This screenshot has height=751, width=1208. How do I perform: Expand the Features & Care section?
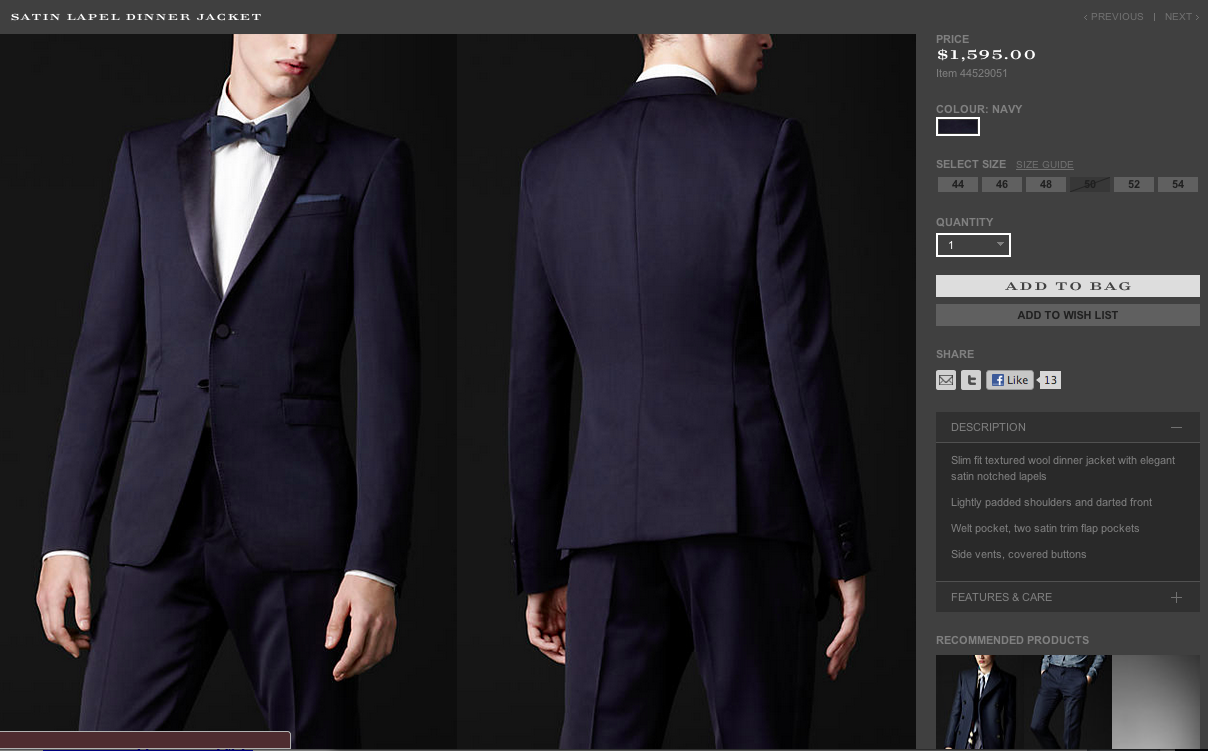1176,597
